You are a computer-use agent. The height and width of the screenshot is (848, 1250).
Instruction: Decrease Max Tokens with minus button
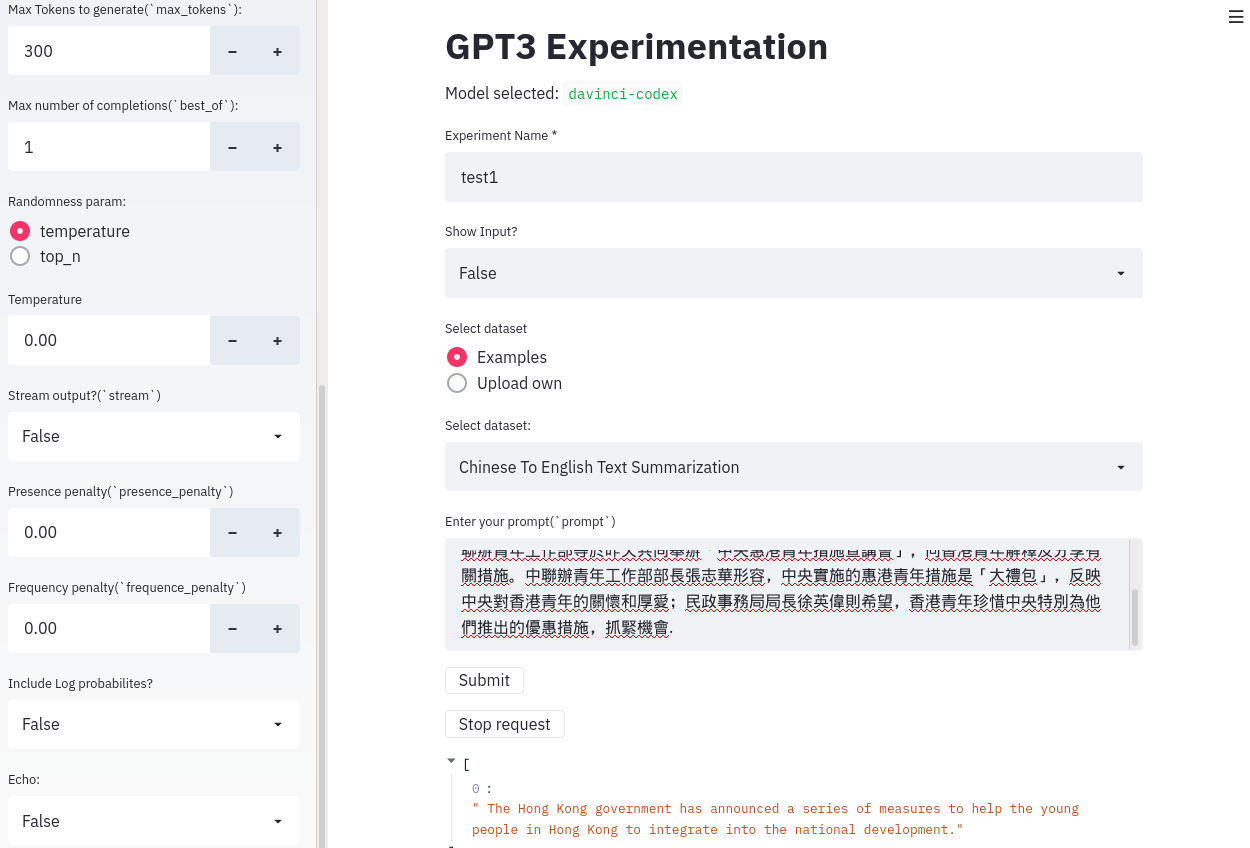(x=232, y=51)
